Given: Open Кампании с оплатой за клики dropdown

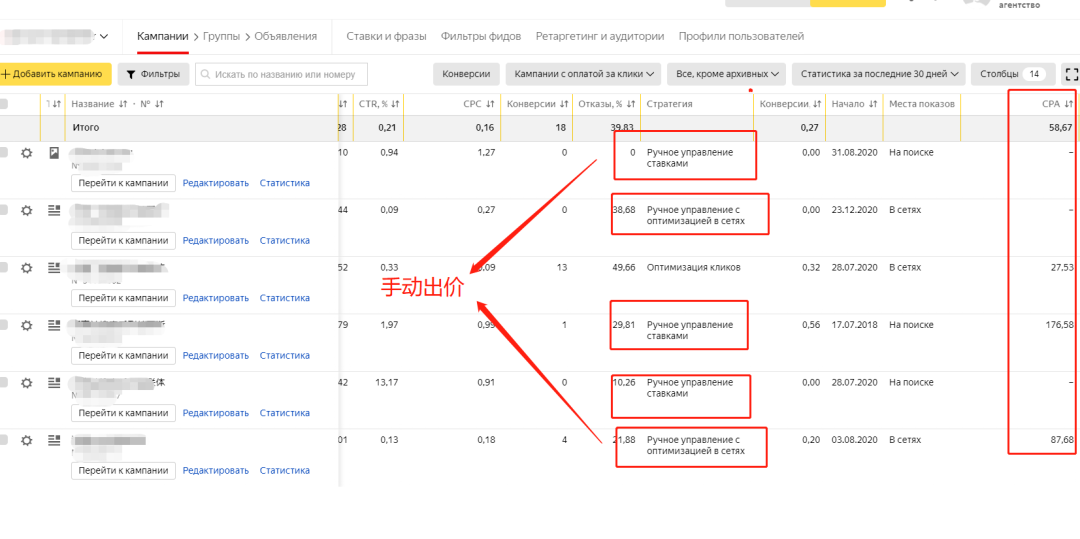Looking at the screenshot, I should pos(583,74).
